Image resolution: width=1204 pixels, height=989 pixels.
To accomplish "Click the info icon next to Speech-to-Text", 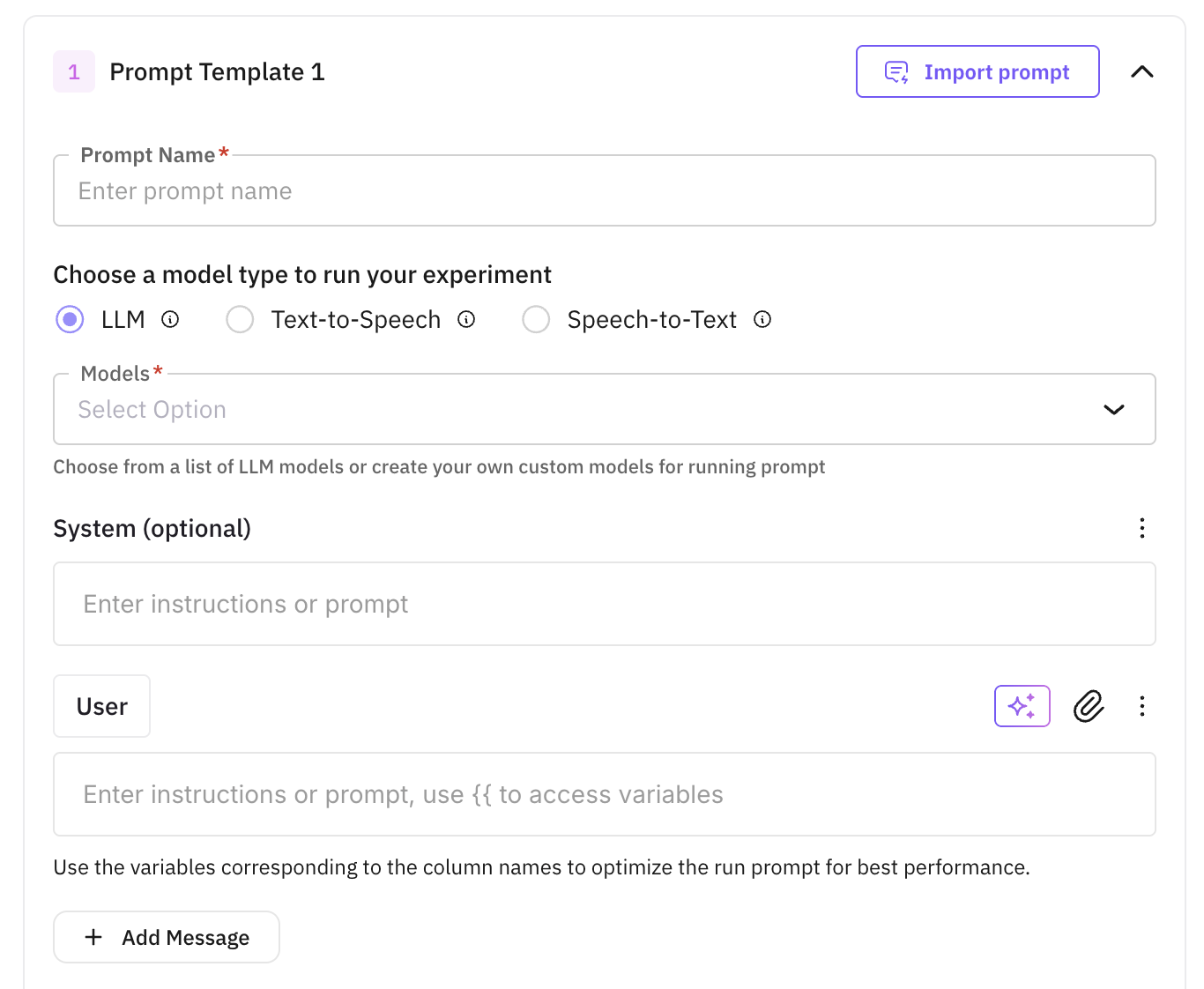I will pos(762,319).
